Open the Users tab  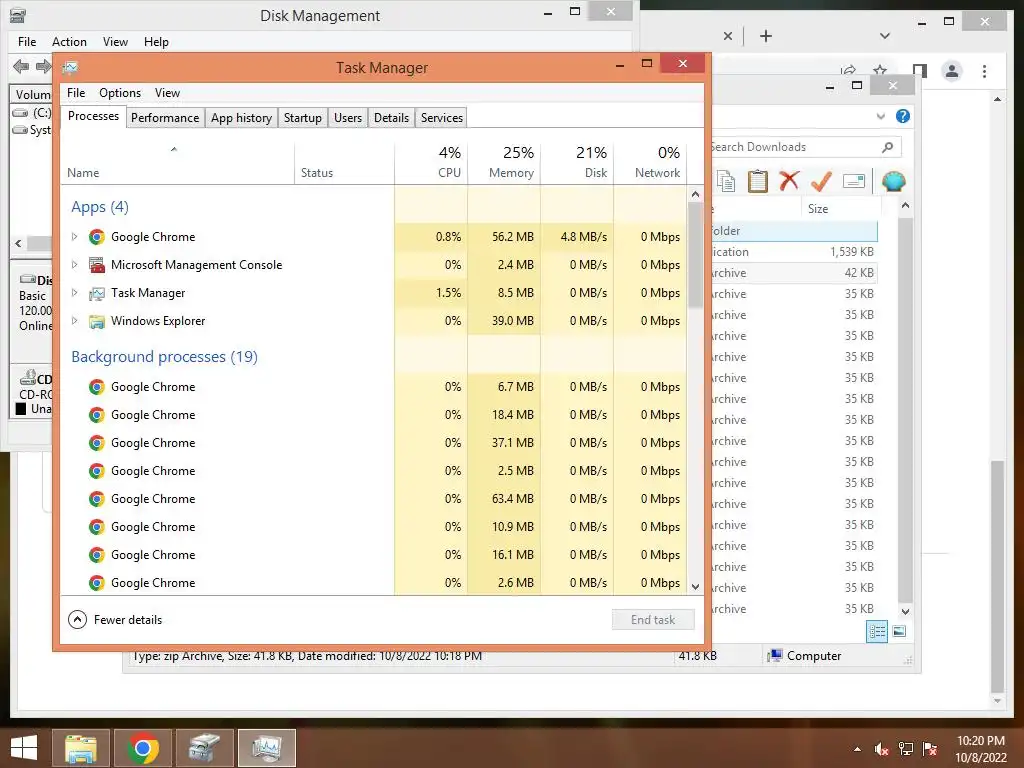pos(347,118)
